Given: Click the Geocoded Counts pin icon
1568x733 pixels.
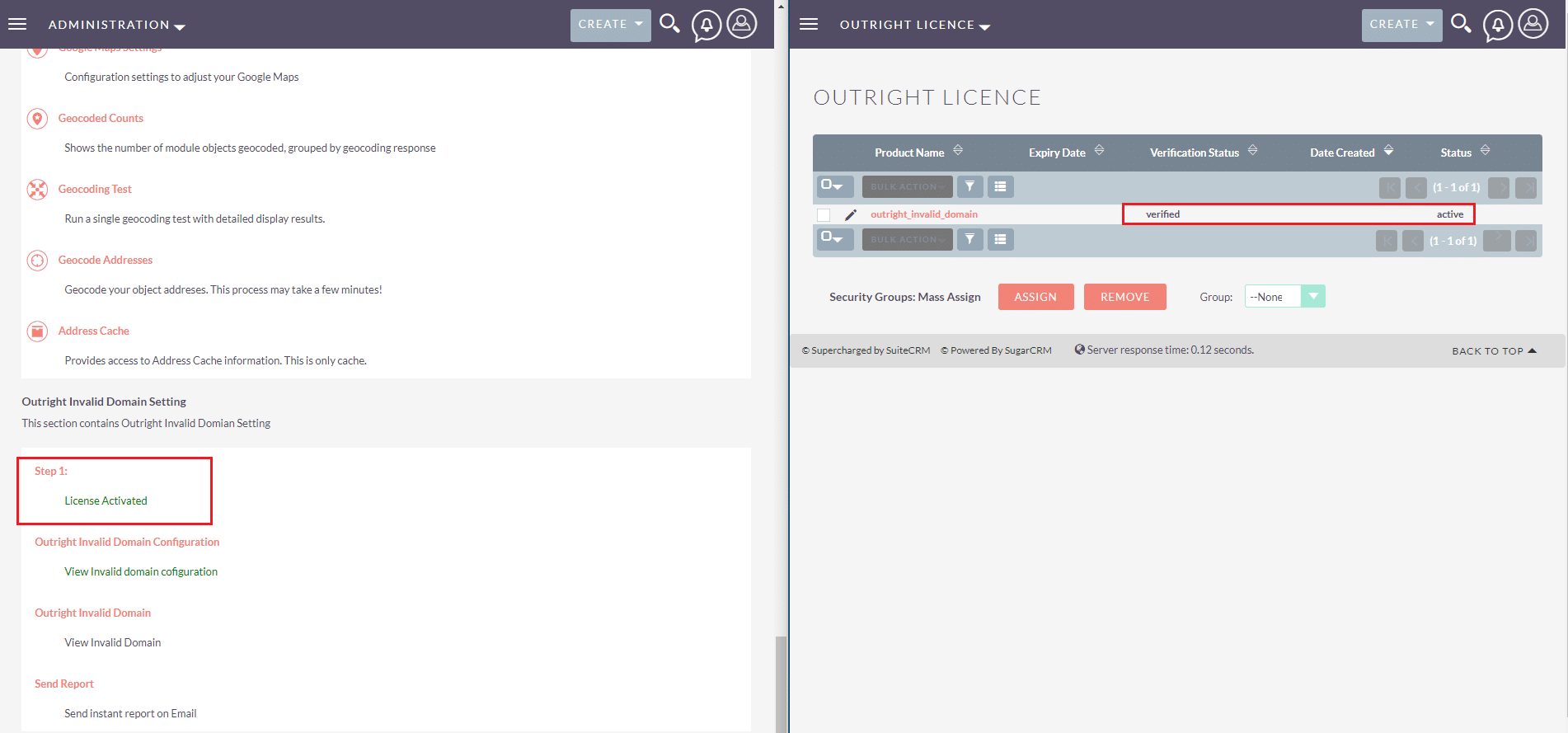Looking at the screenshot, I should [x=37, y=119].
